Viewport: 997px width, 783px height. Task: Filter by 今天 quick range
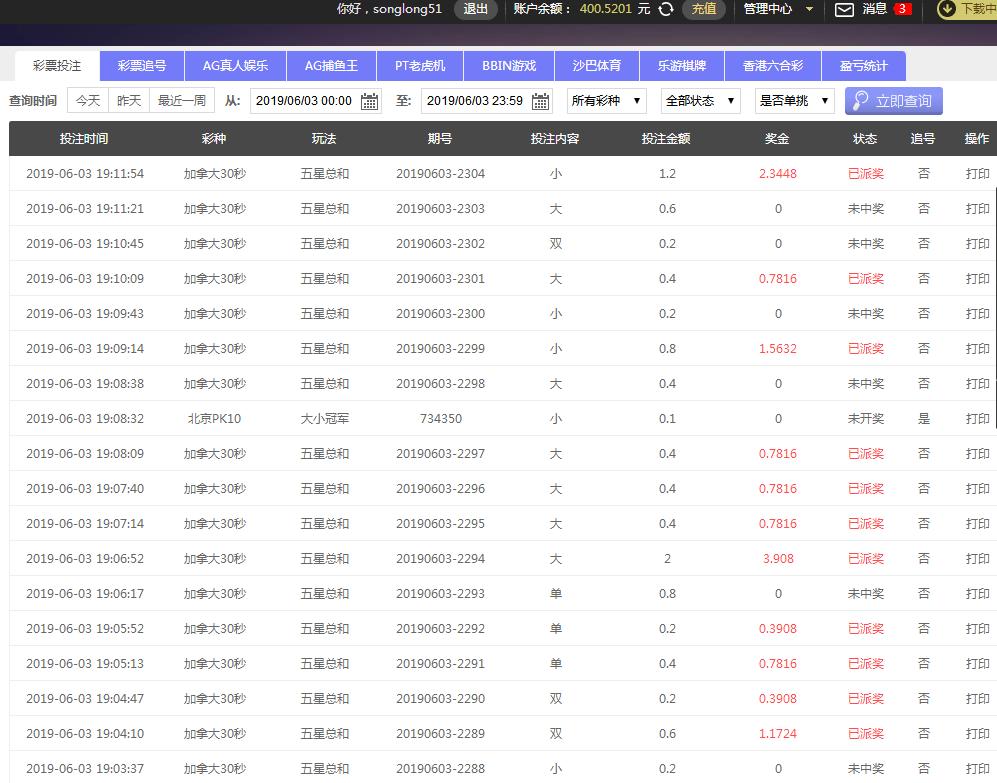88,100
